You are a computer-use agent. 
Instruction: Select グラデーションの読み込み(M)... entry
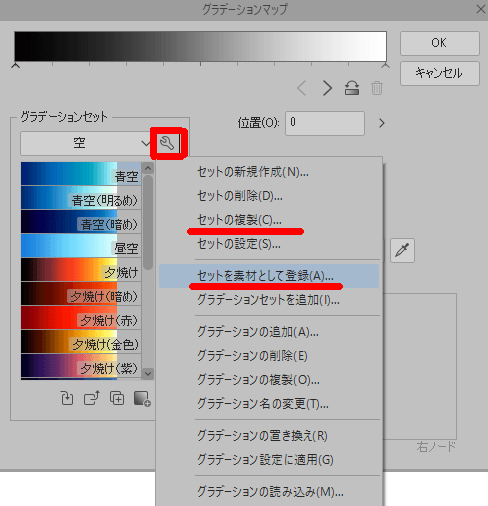click(x=269, y=492)
